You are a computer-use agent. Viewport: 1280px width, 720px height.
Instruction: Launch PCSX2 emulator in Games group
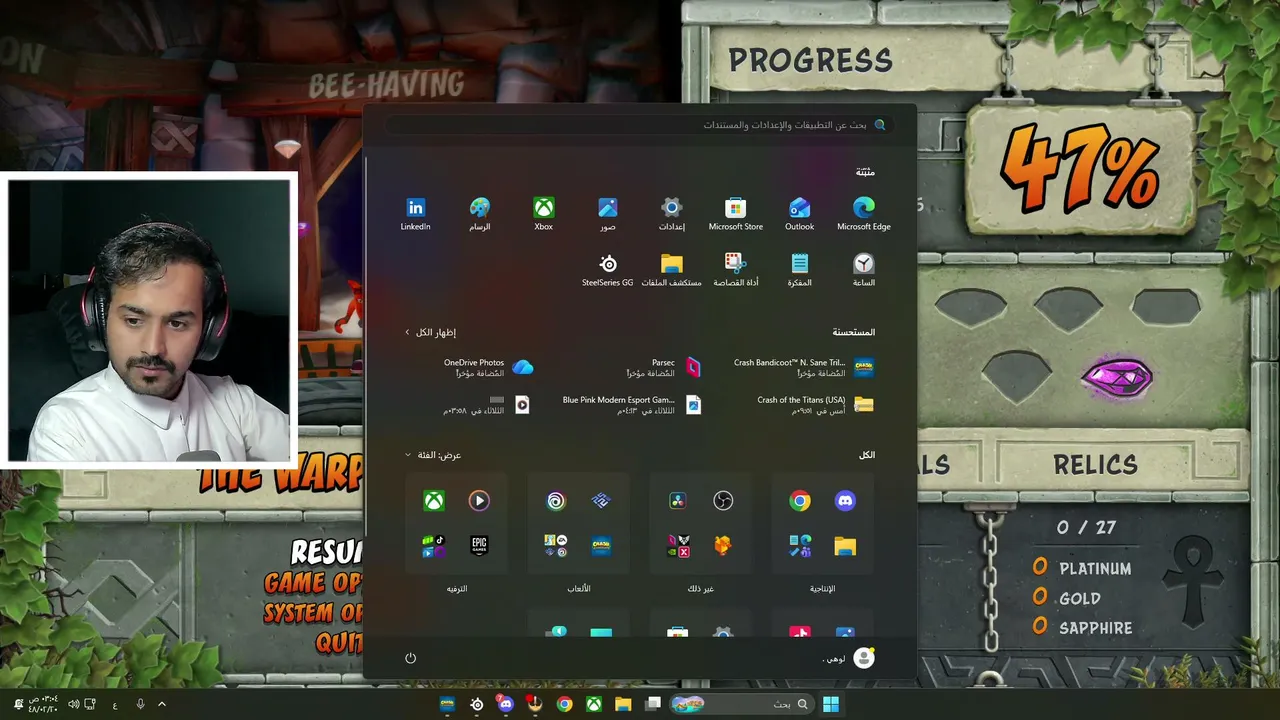[601, 501]
